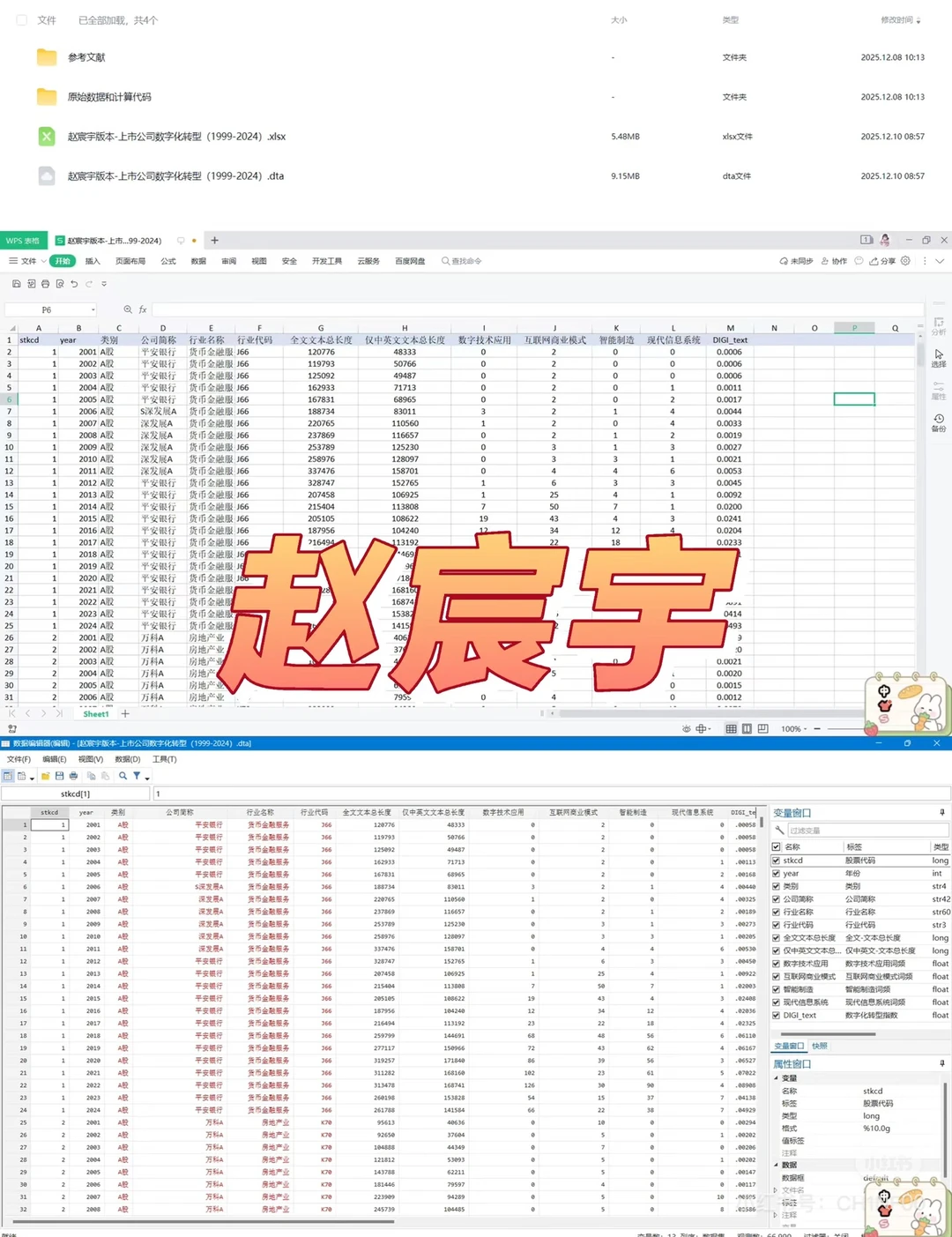
Task: Open a file using Stata's folder icon
Action: pyautogui.click(x=46, y=776)
